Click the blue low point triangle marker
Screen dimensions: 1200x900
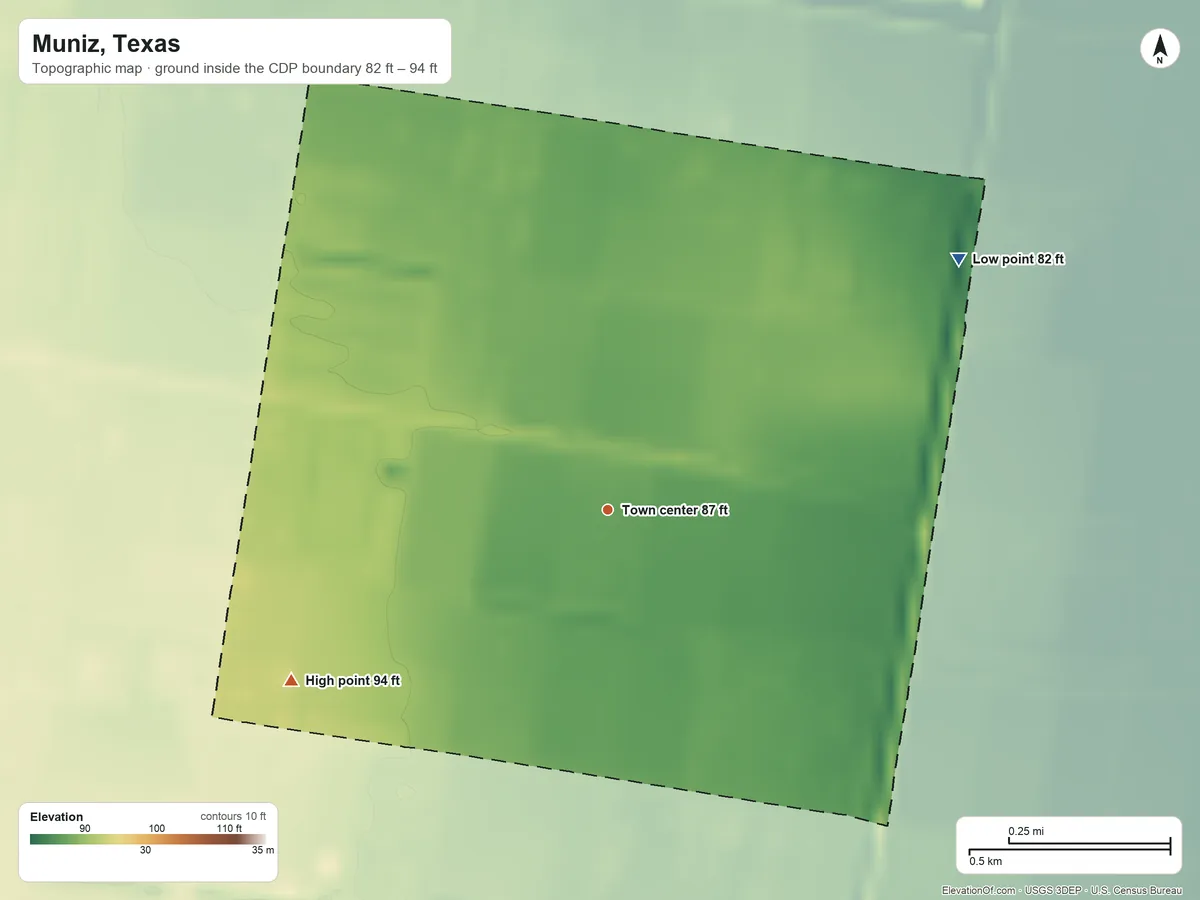pyautogui.click(x=958, y=260)
